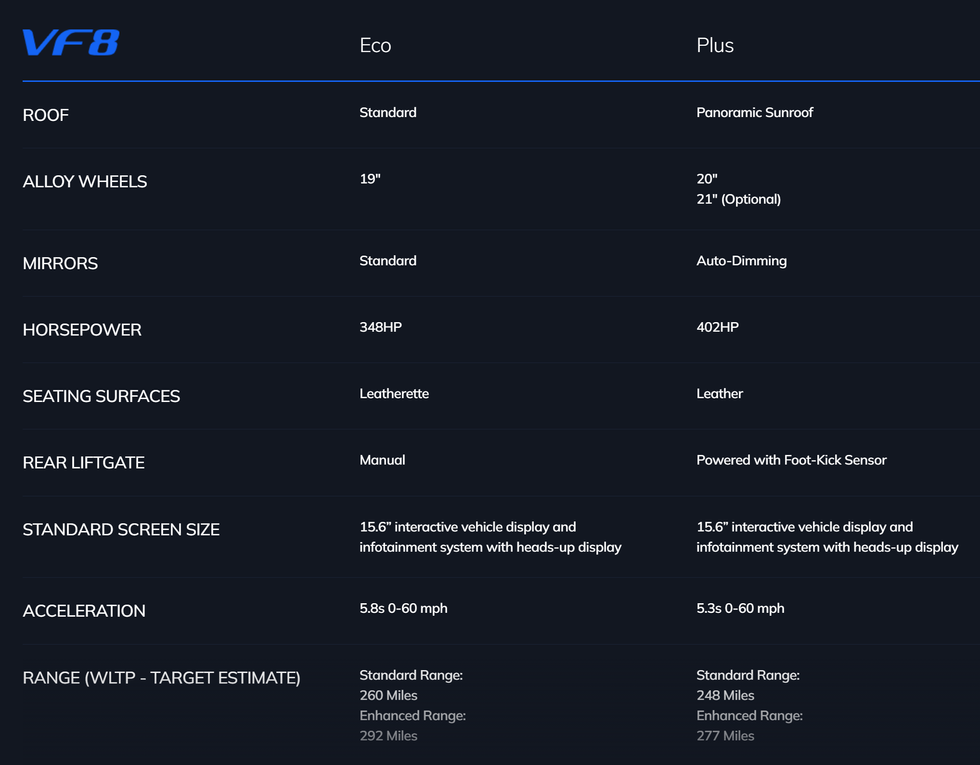The height and width of the screenshot is (765, 980).
Task: Click the Leatherette seating value
Action: (394, 394)
